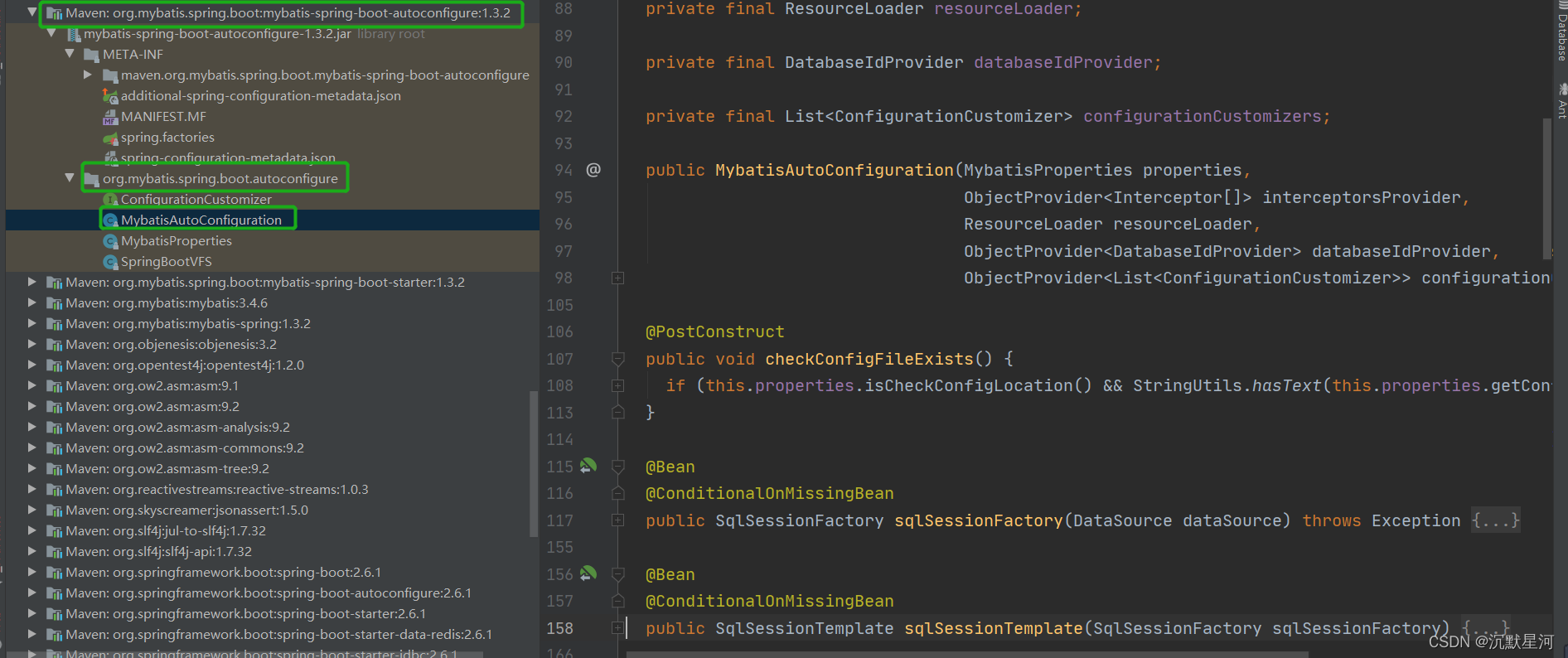Select Maven spring-boot-starter-data-redis:2.6.1 entry
The height and width of the screenshot is (658, 1568).
coord(278,634)
